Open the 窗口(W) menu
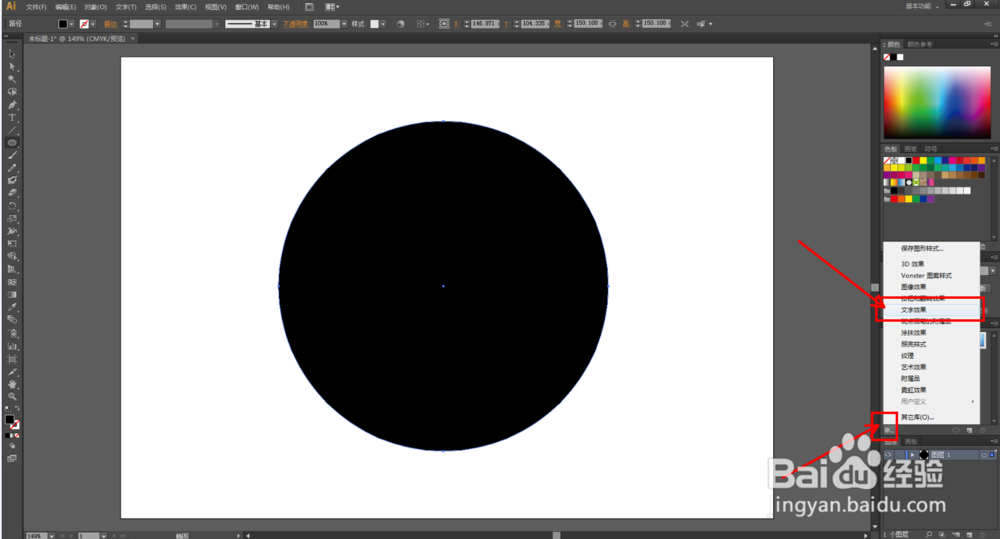1000x539 pixels. (247, 7)
